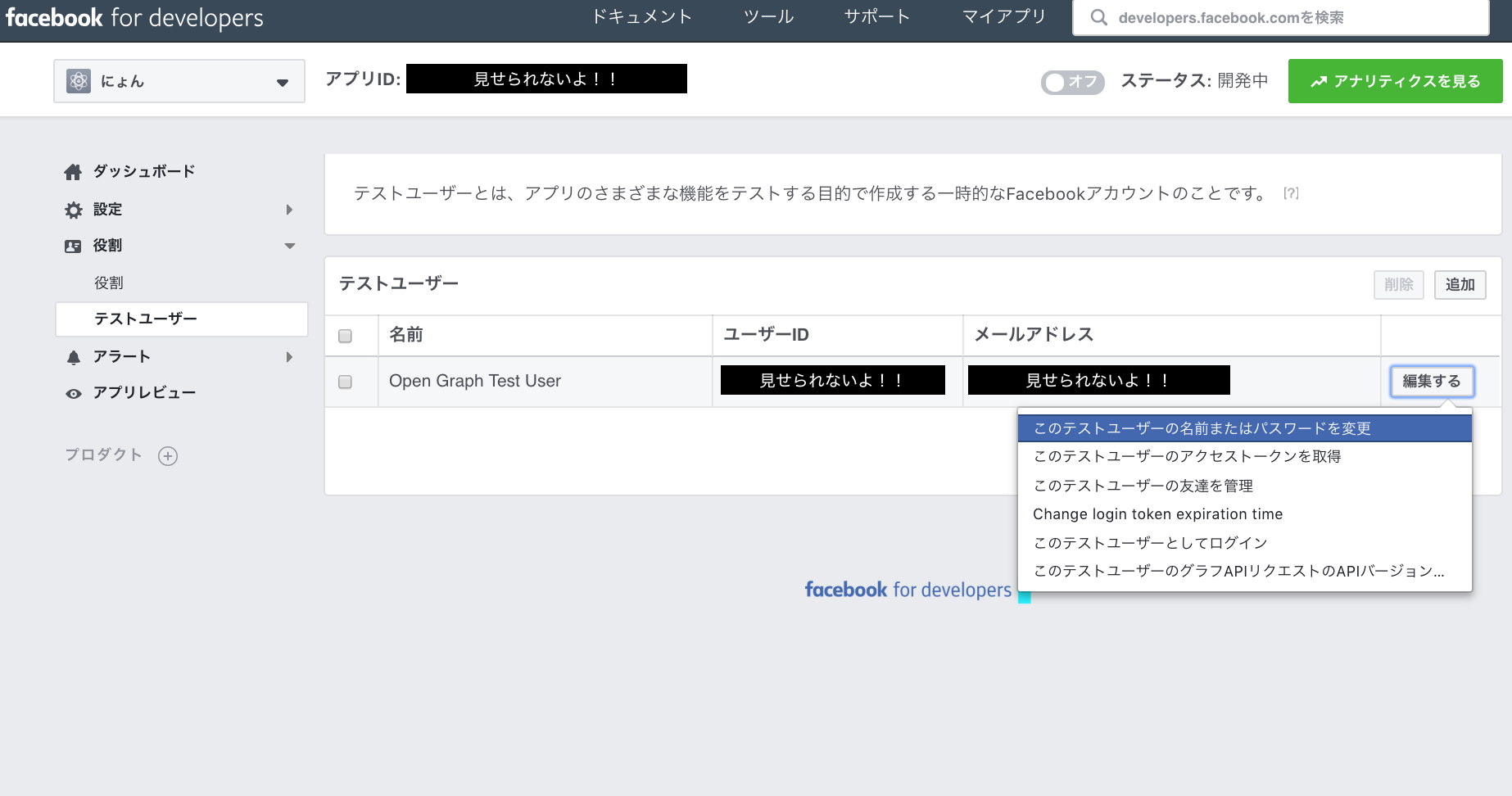The height and width of the screenshot is (796, 1512).
Task: Open アプリレビュー in the sidebar
Action: point(144,393)
